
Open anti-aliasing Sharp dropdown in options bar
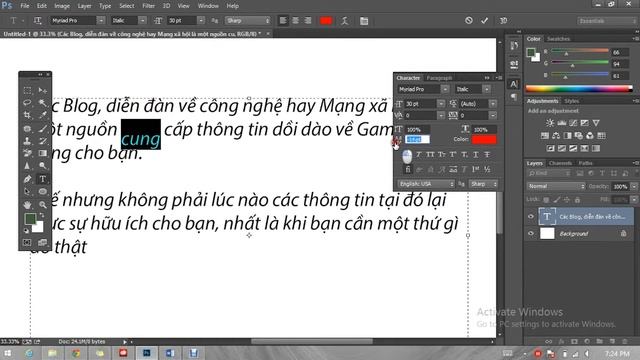pyautogui.click(x=248, y=20)
